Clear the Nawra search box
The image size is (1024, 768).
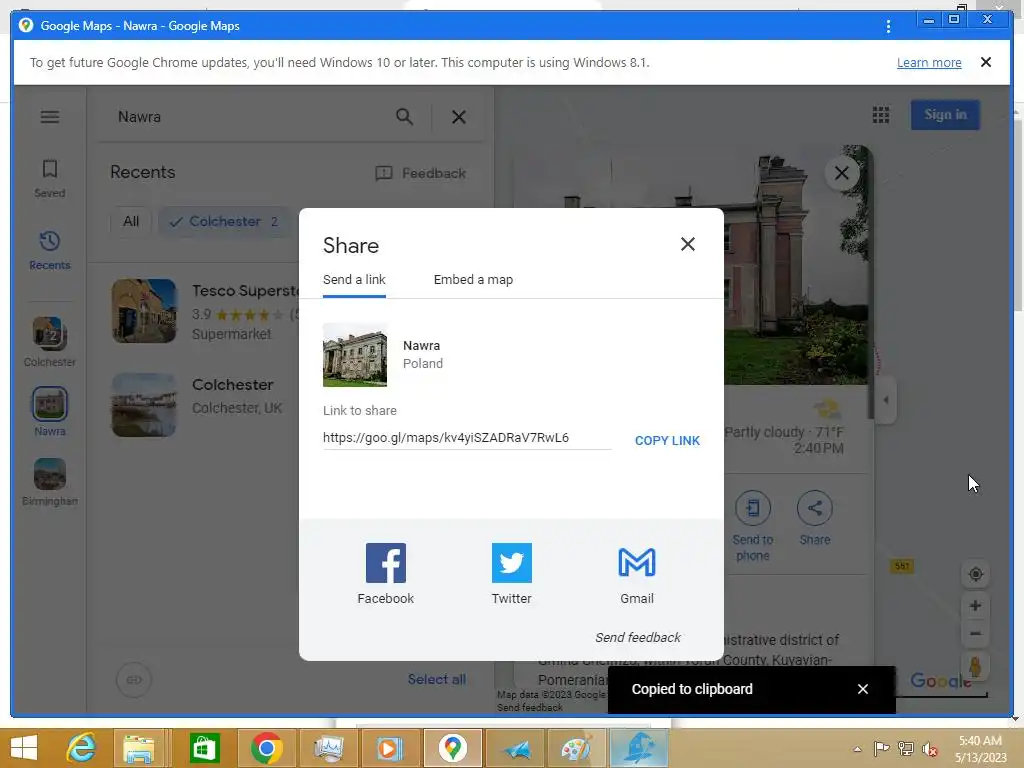coord(459,117)
